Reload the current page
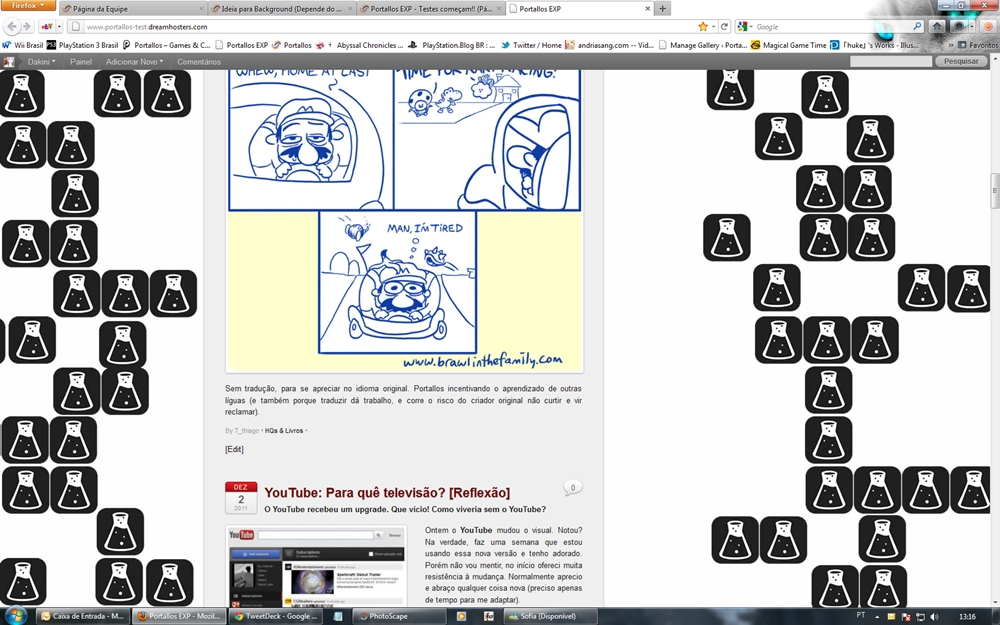Viewport: 1000px width, 625px height. coord(724,27)
